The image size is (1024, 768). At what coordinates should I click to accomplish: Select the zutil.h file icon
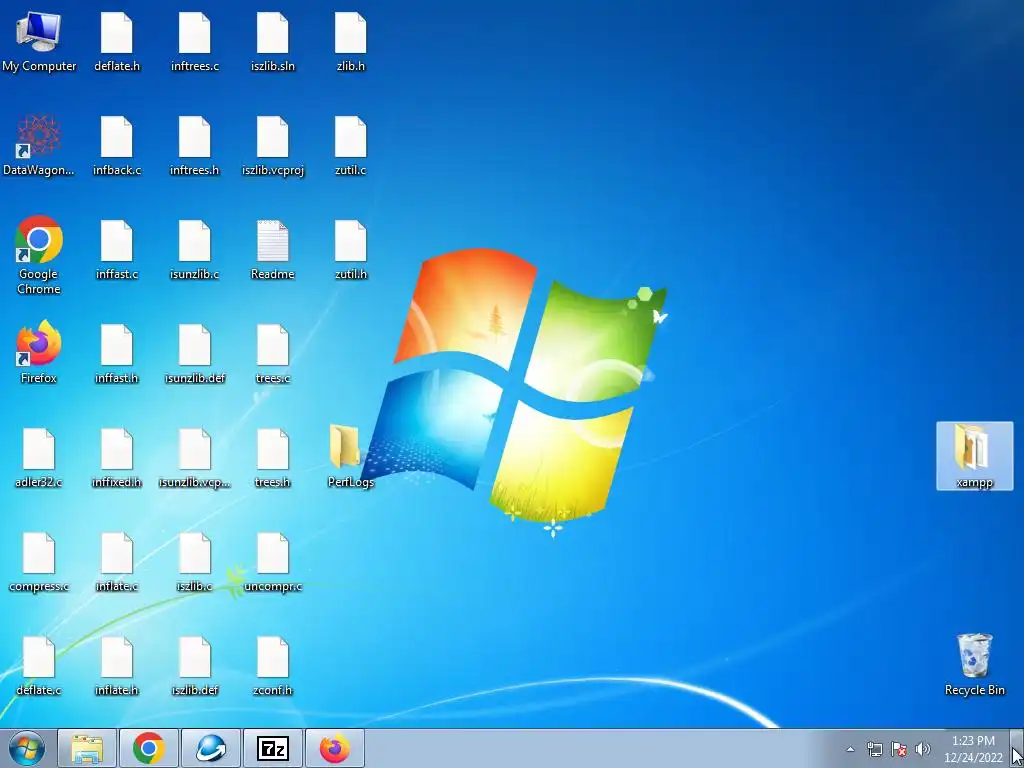coord(351,249)
